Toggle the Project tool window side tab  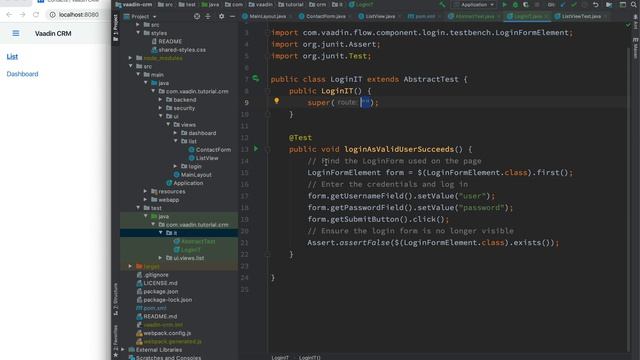(116, 28)
